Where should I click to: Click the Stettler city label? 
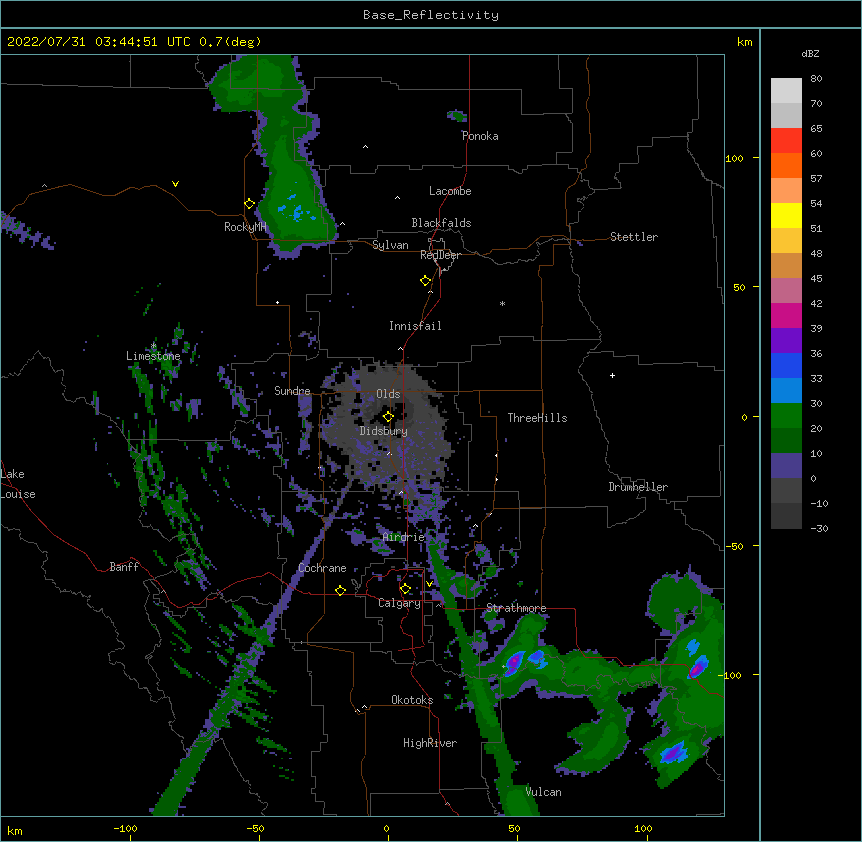tap(634, 237)
